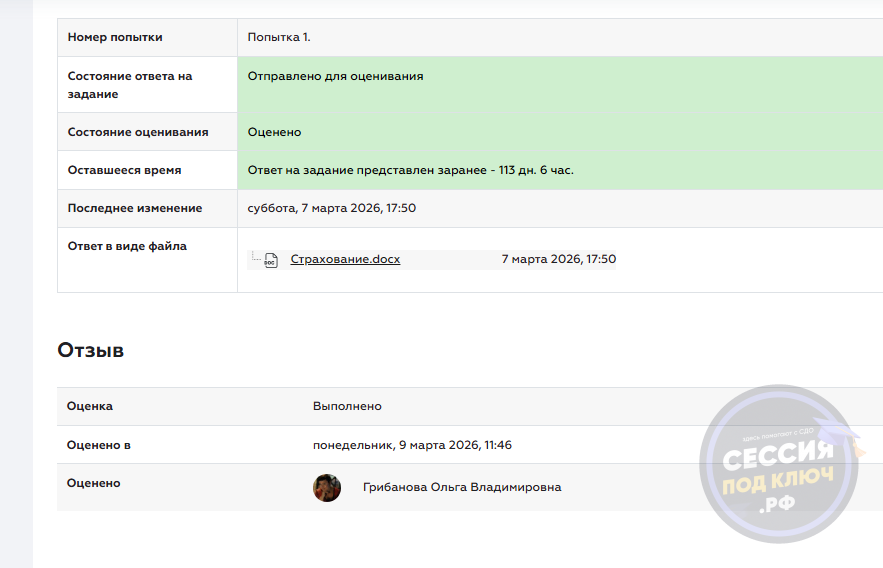
Task: Click the 'Номер попытки' row label
Action: (115, 37)
